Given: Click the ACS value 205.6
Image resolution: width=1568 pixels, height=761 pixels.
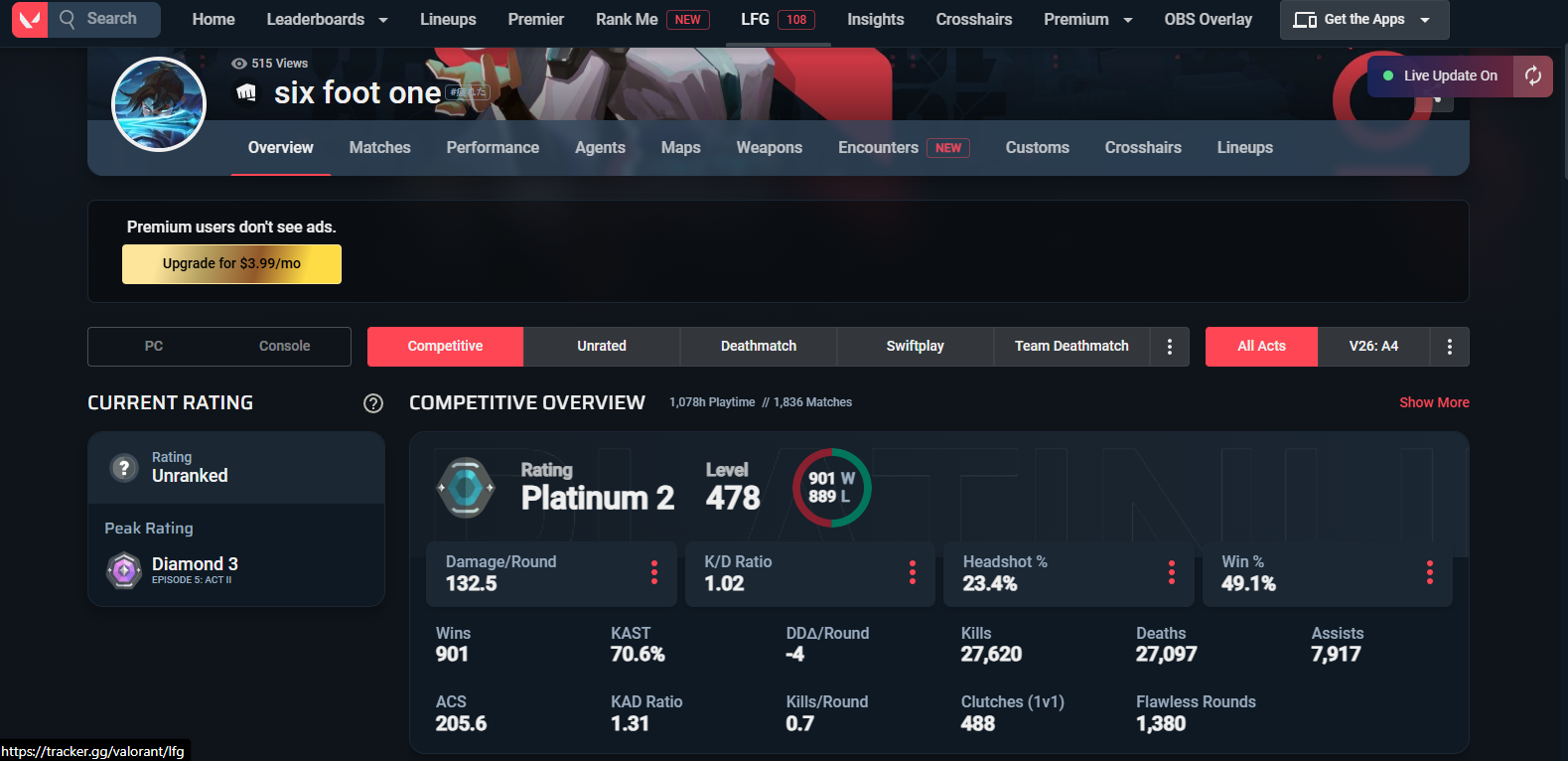Looking at the screenshot, I should click(461, 723).
